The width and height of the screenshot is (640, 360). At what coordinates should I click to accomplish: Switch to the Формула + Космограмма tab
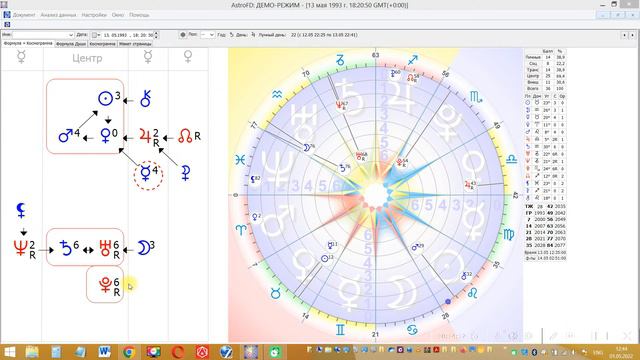[x=28, y=43]
